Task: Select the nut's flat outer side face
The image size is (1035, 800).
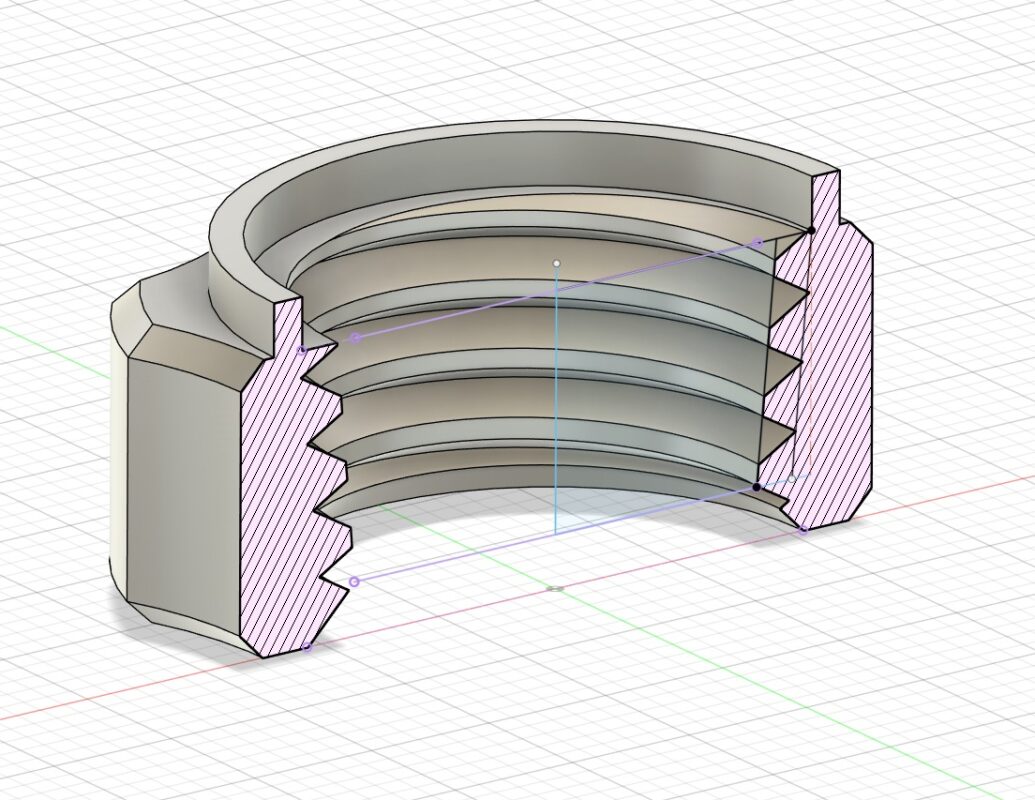Action: [180, 480]
